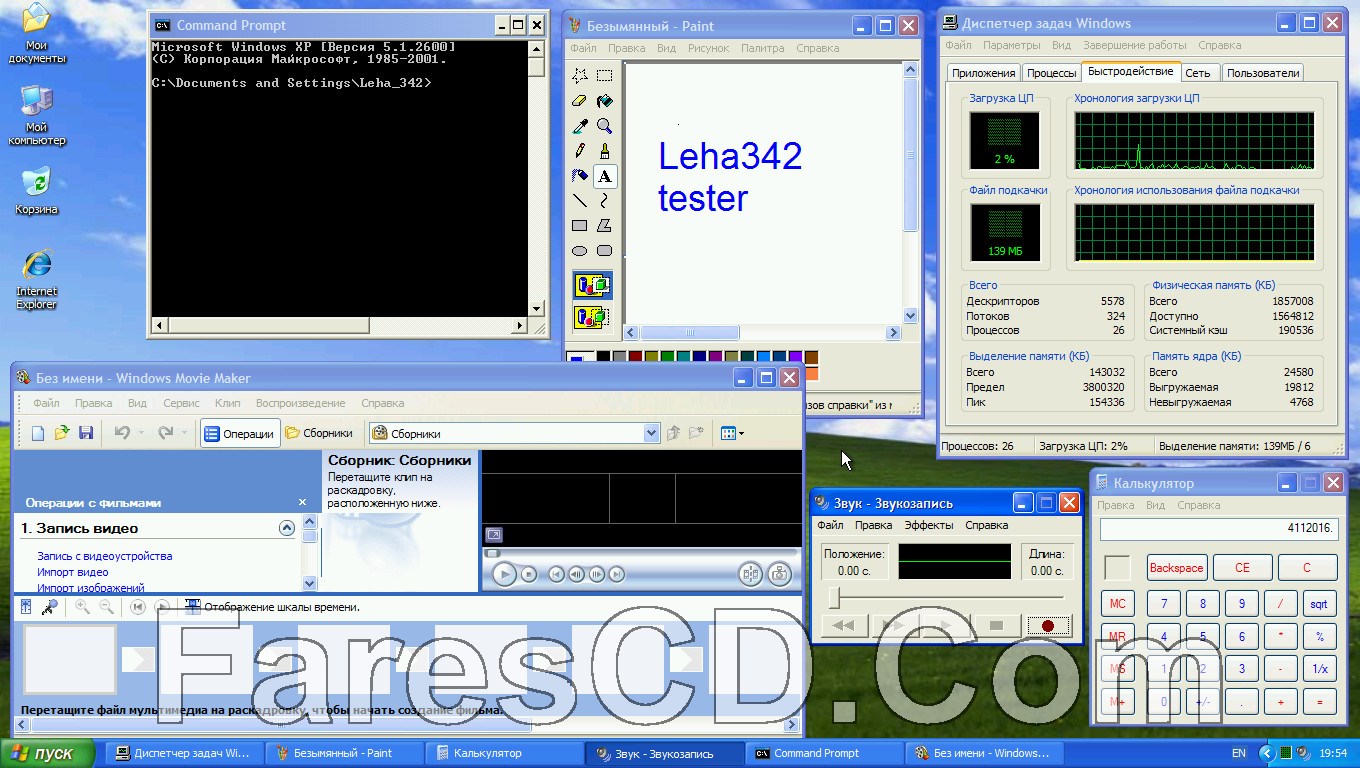The image size is (1360, 768).
Task: Choose the Rounded Rectangle tool in Paint
Action: [x=605, y=251]
